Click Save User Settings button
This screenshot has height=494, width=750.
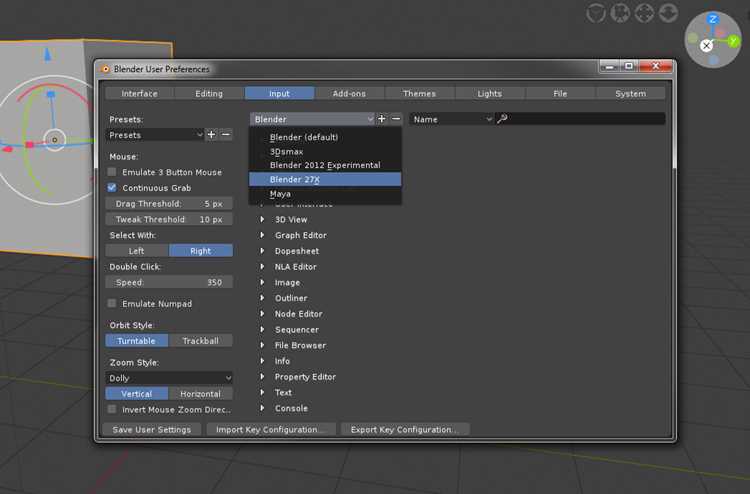click(x=152, y=429)
